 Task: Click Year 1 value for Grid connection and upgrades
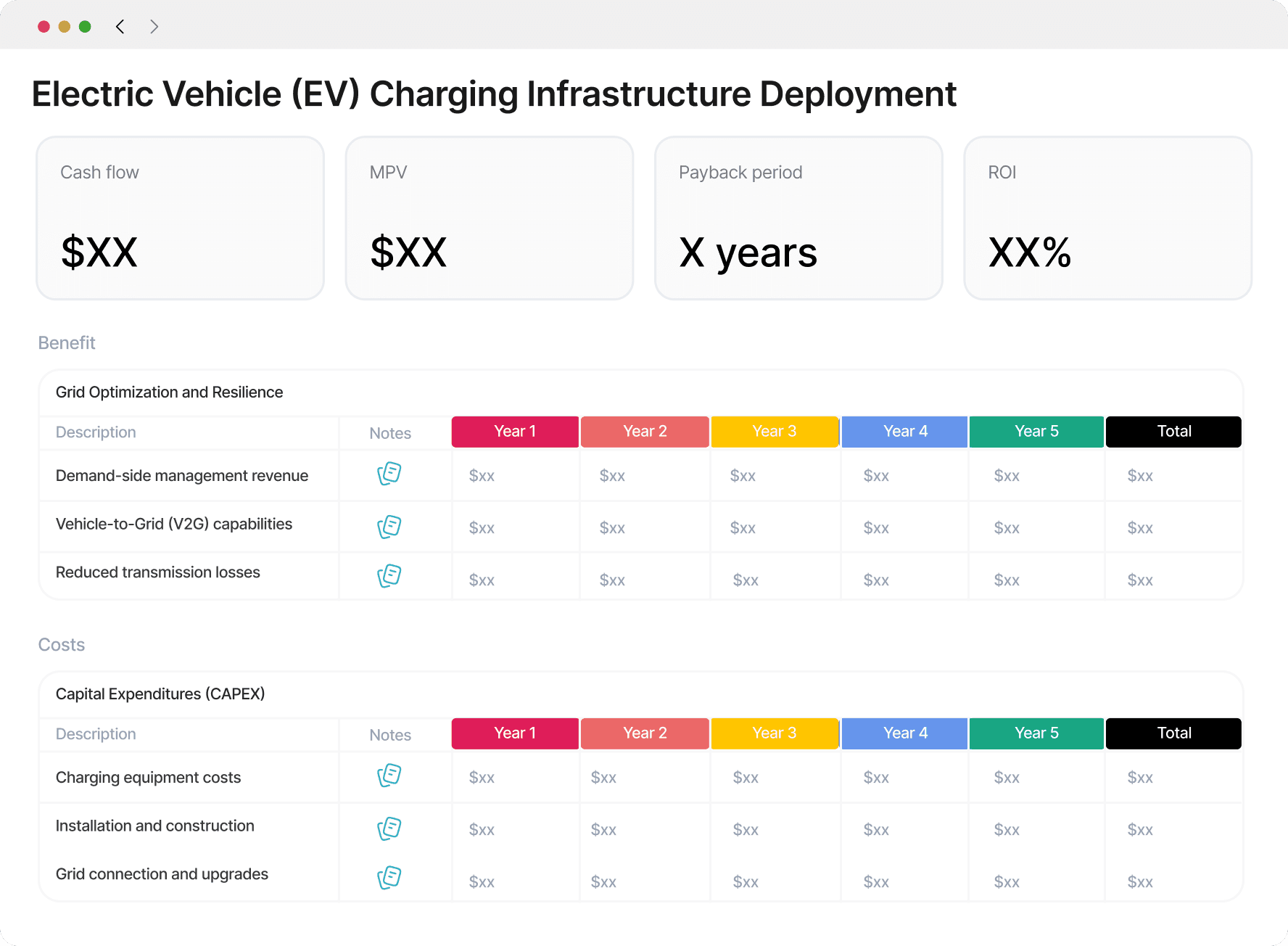[x=482, y=882]
